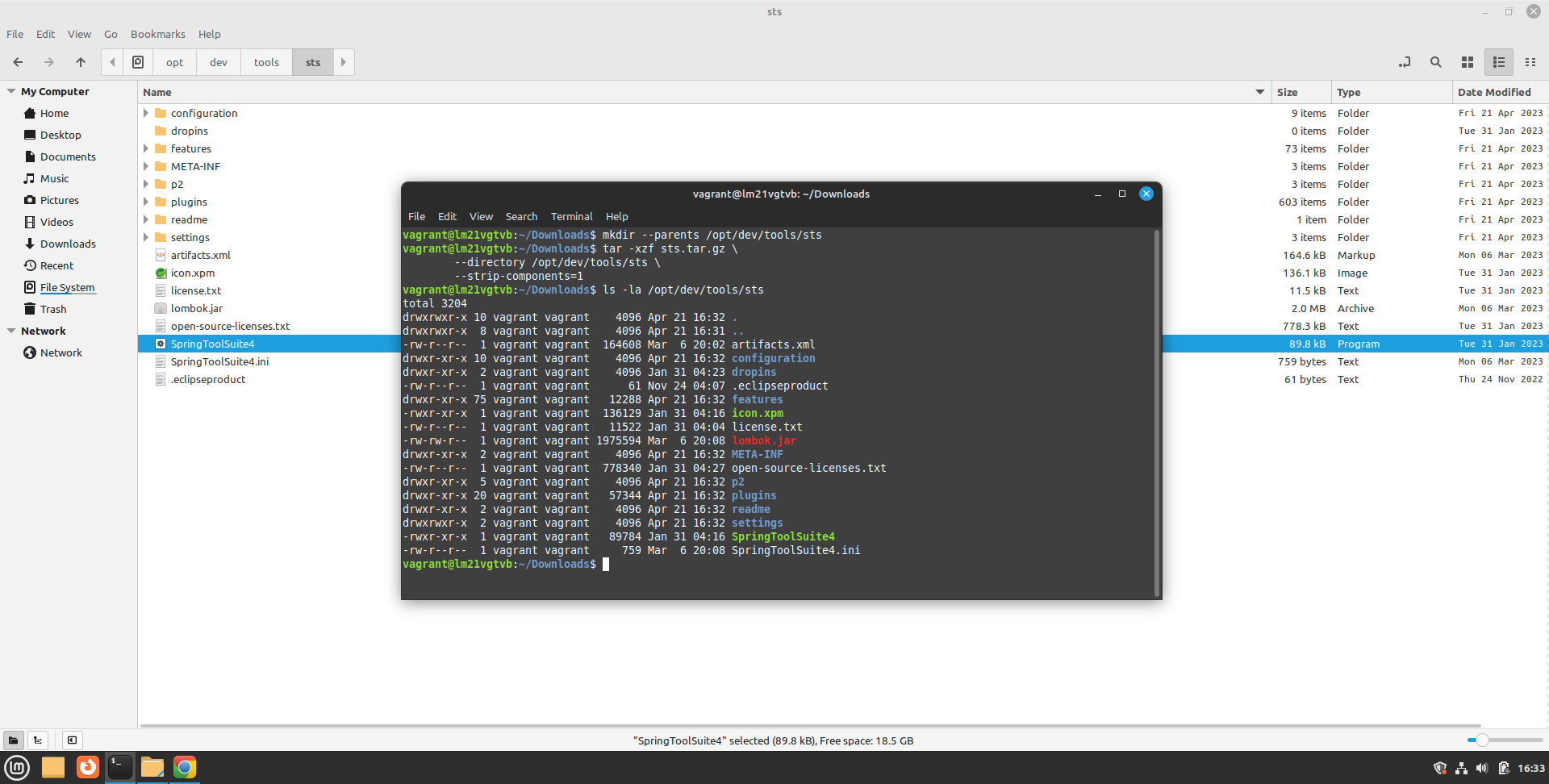Image resolution: width=1549 pixels, height=784 pixels.
Task: Collapse the My Computer sidebar section
Action: pos(11,92)
